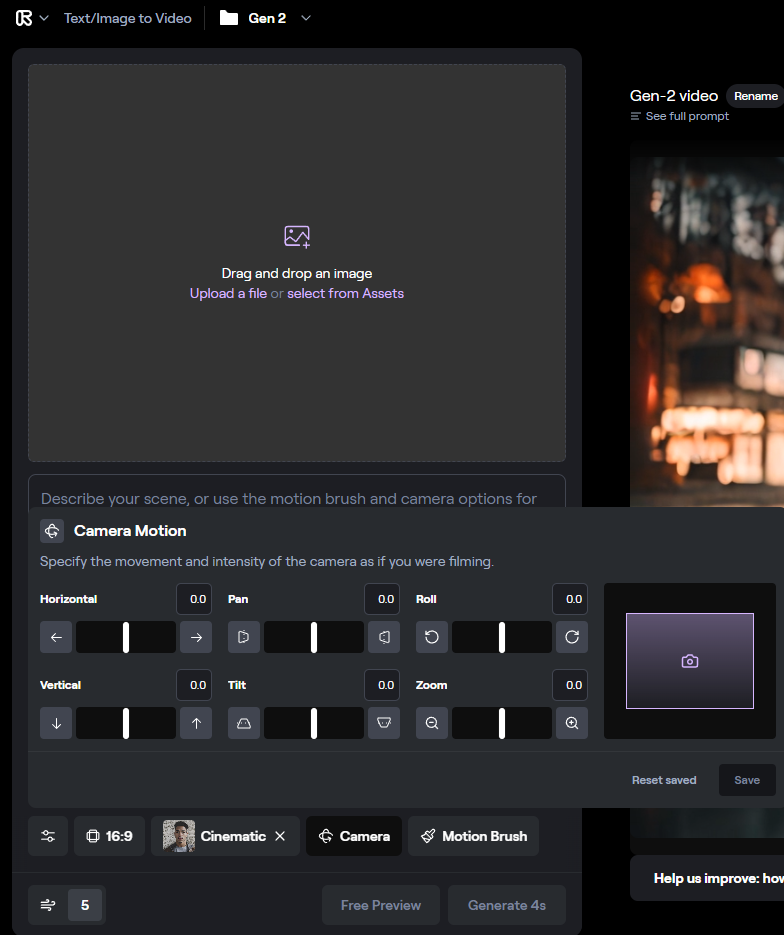Viewport: 784px width, 935px height.
Task: Click the Zoom value field
Action: (570, 685)
